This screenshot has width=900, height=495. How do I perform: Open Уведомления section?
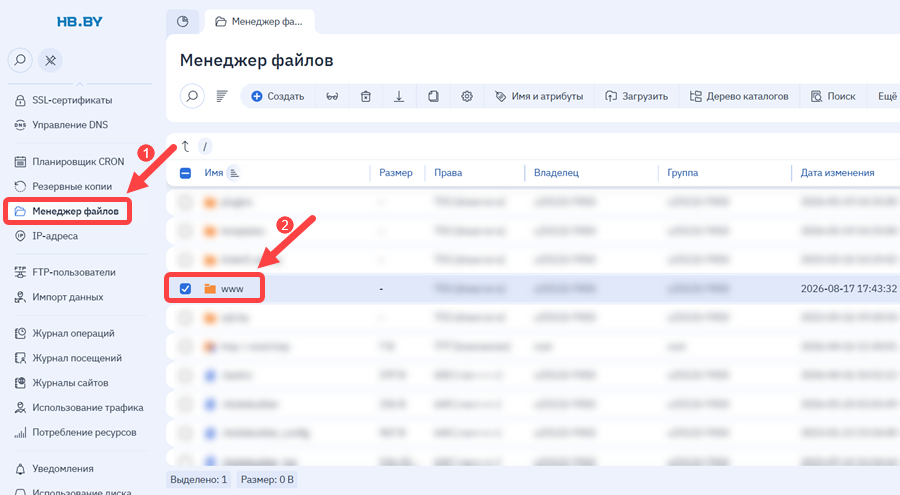pyautogui.click(x=63, y=469)
